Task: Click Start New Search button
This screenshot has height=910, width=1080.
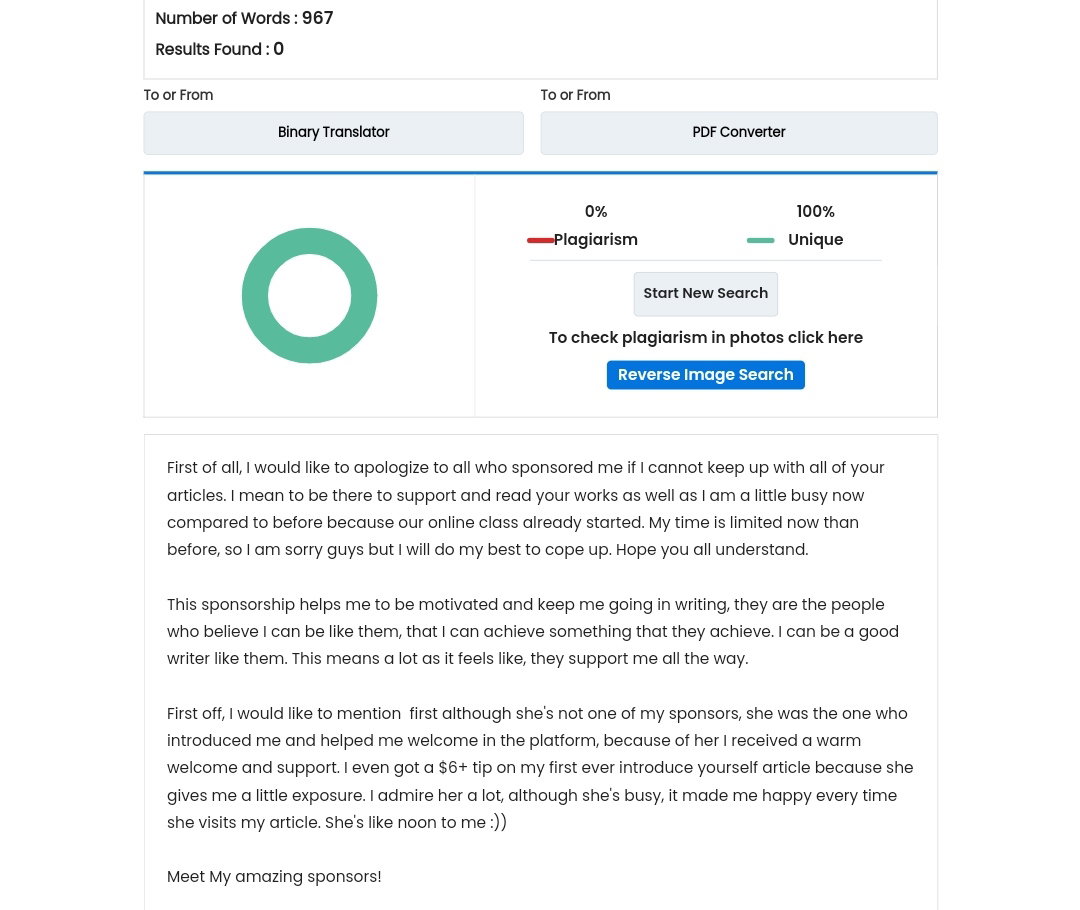Action: tap(705, 294)
